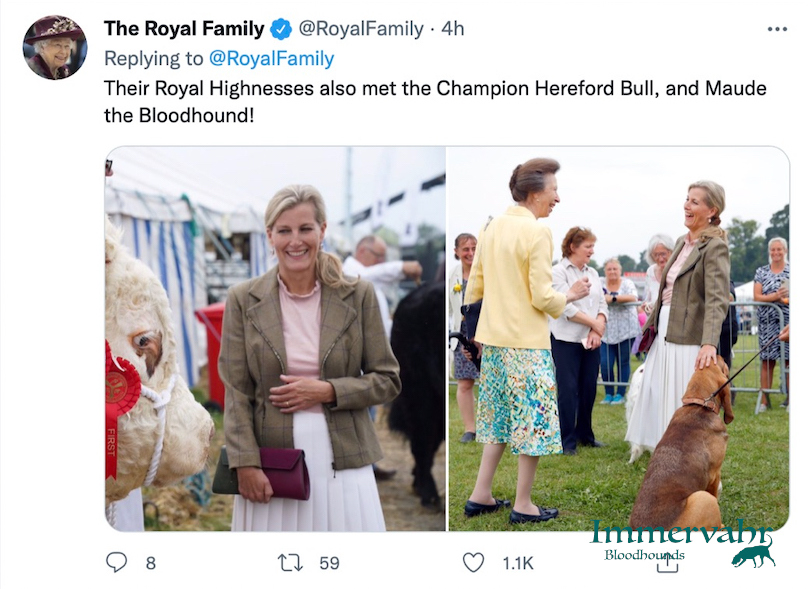This screenshot has height=589, width=808.
Task: Click the green bloodhound silhouette logo
Action: pos(752,553)
